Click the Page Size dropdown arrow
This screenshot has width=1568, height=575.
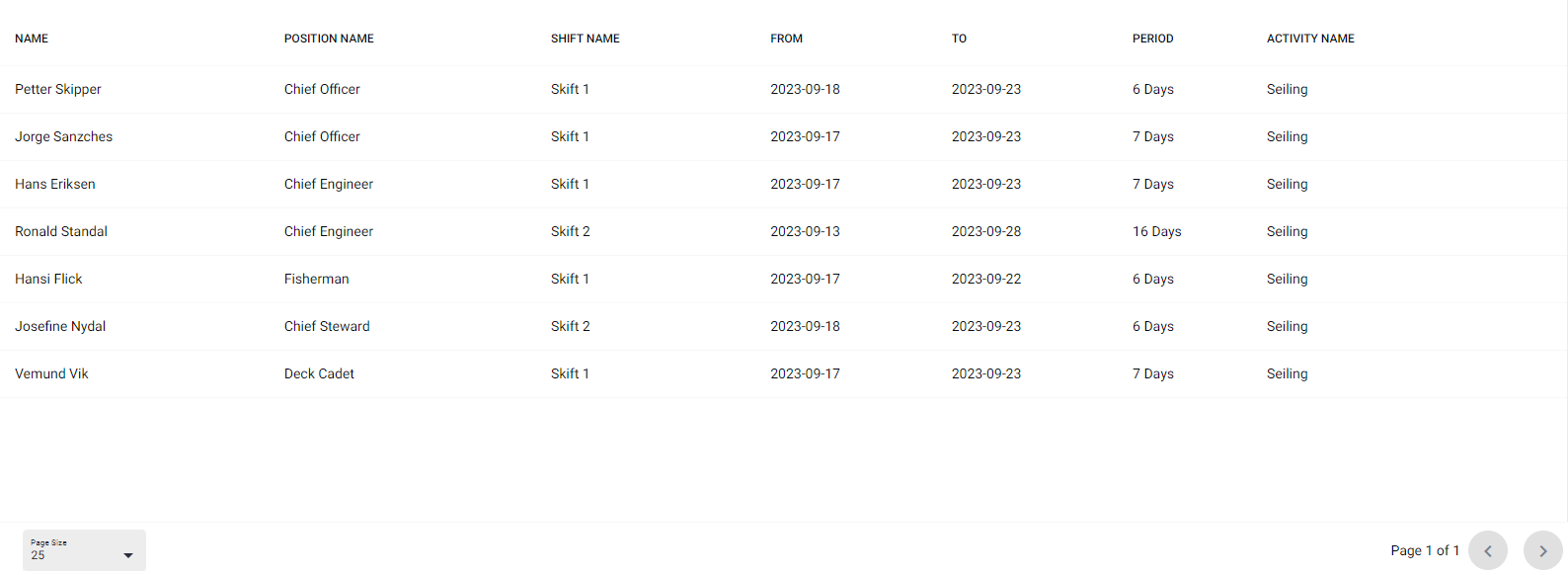click(128, 555)
